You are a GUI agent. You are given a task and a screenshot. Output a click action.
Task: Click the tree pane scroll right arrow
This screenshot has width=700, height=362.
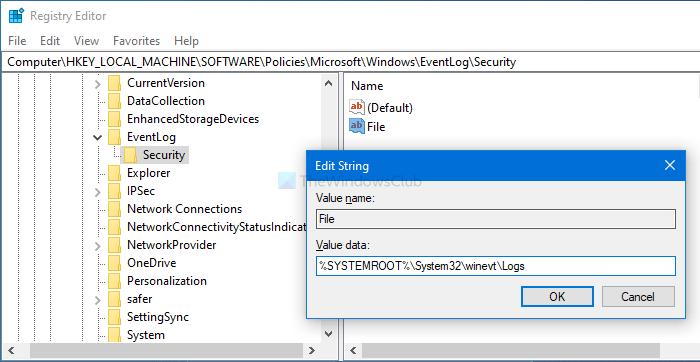click(312, 350)
